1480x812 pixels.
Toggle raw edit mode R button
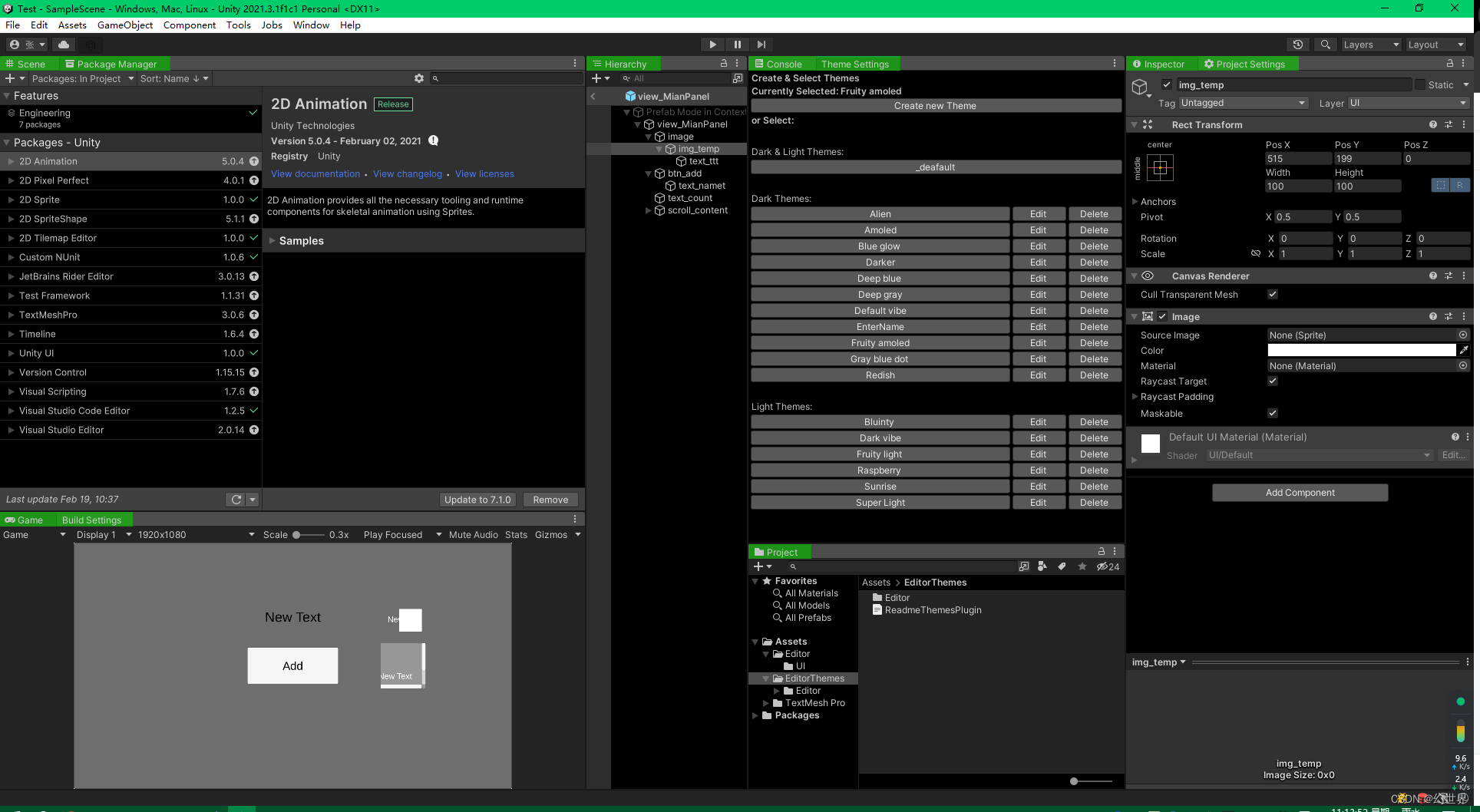(x=1459, y=185)
